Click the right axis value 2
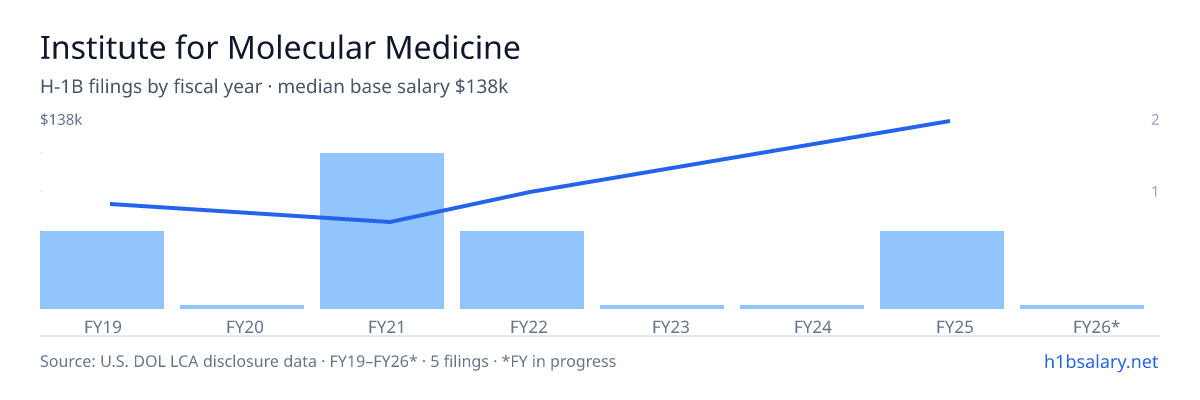The image size is (1200, 400). pos(1155,120)
